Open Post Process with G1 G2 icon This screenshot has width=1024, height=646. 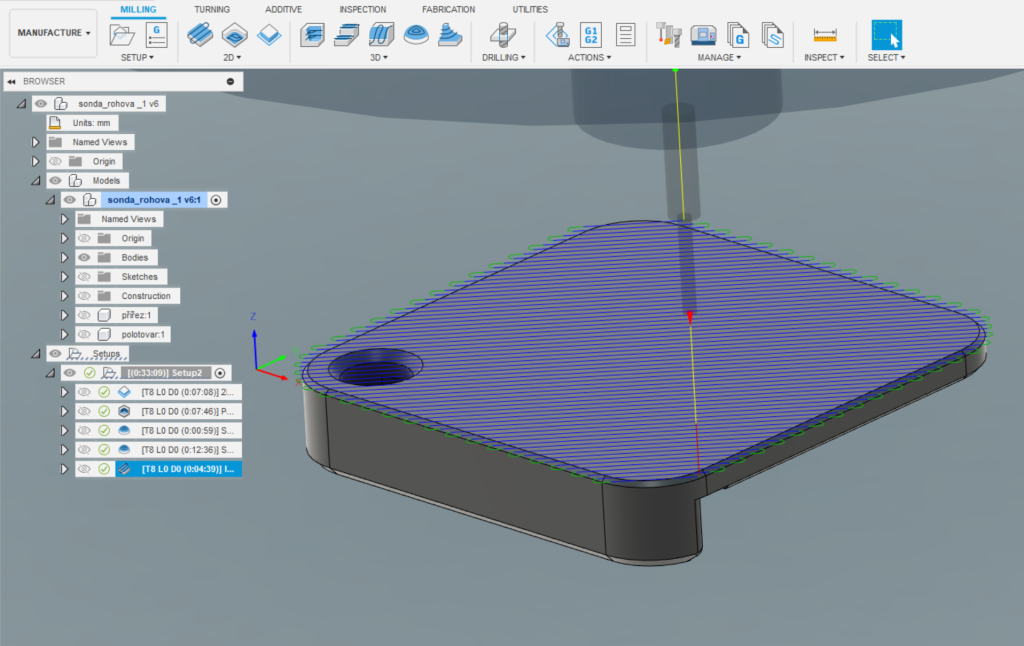coord(591,34)
